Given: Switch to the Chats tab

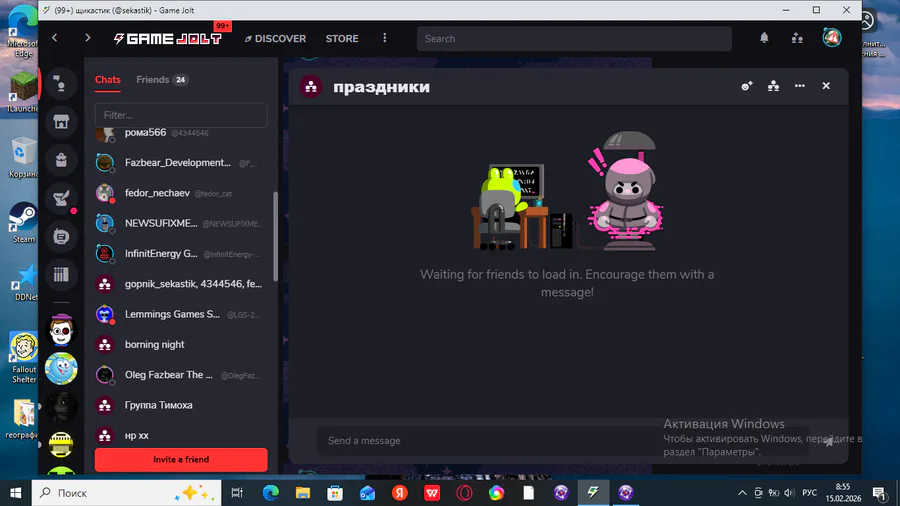Looking at the screenshot, I should (x=108, y=80).
